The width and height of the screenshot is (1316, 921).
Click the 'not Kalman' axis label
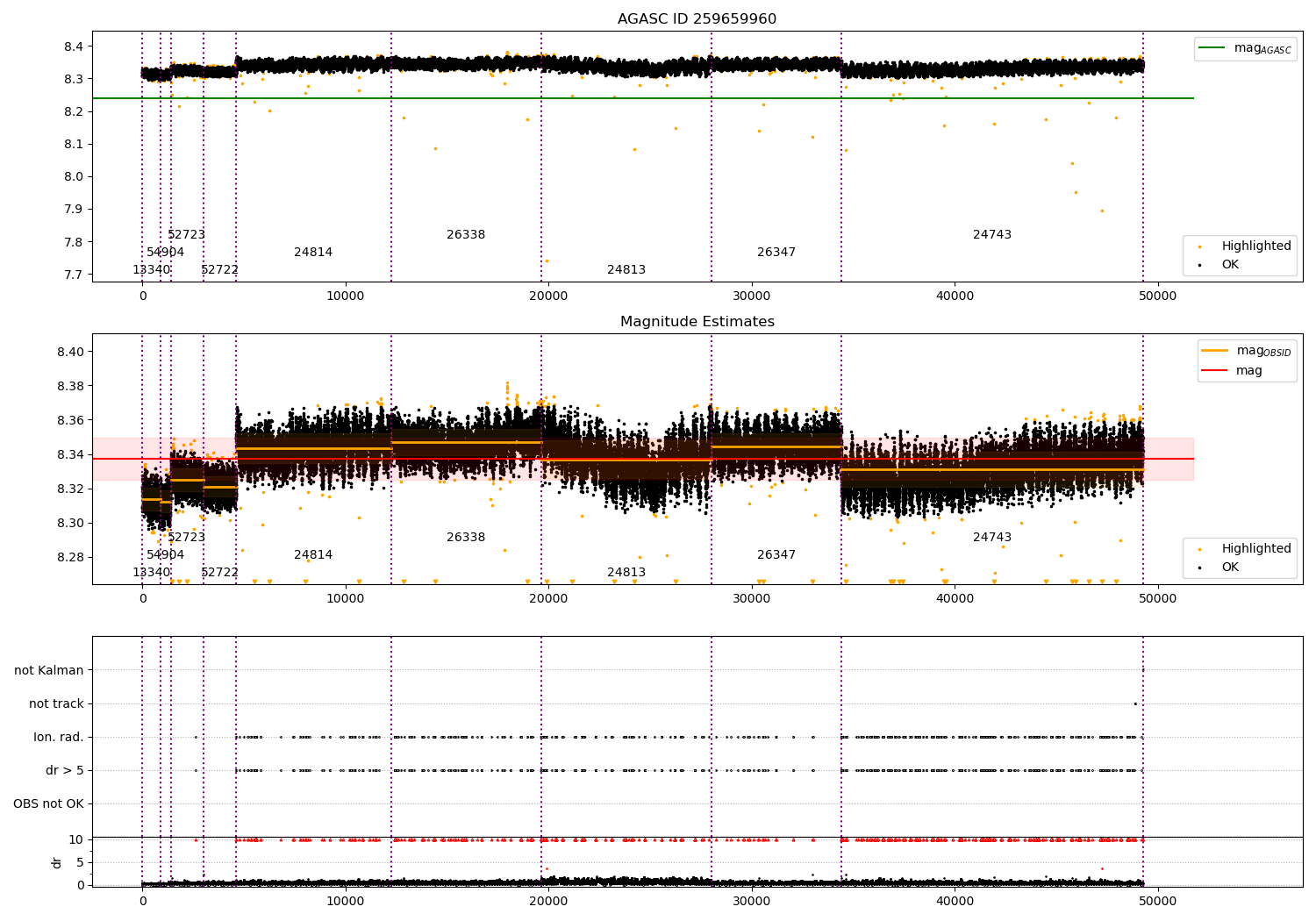(x=49, y=671)
